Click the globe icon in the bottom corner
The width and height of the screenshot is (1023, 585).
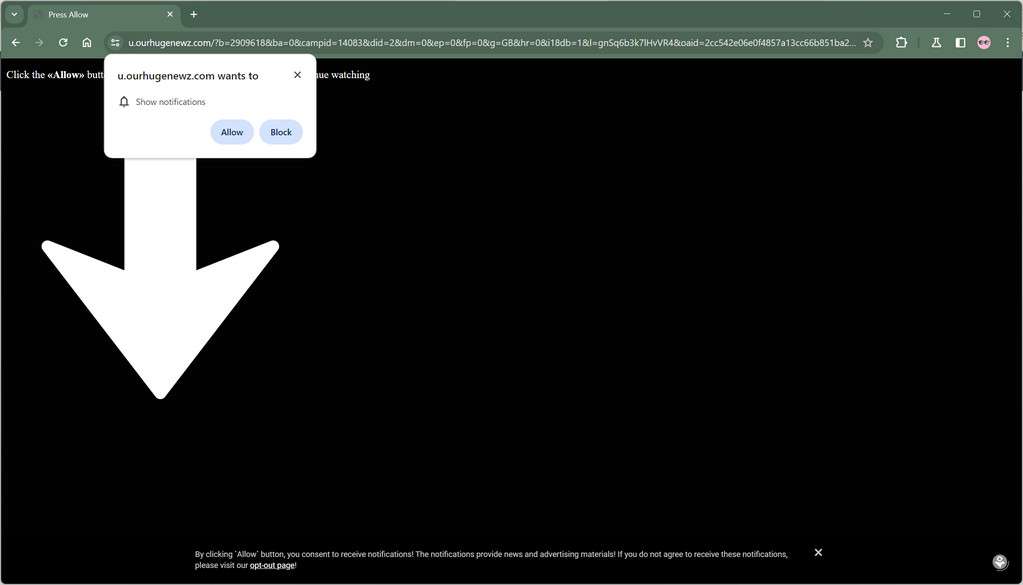[x=999, y=562]
